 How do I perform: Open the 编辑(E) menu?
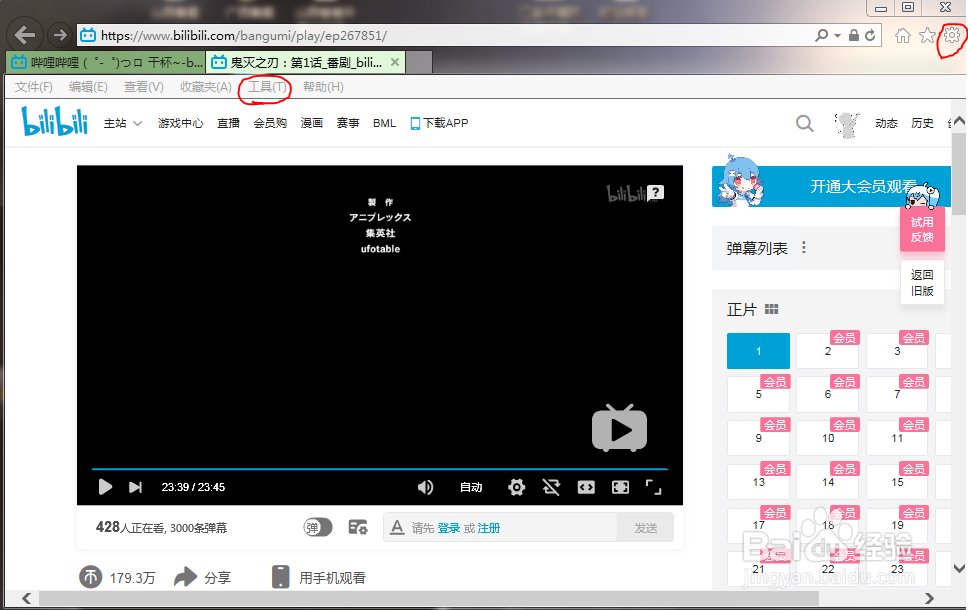(88, 87)
